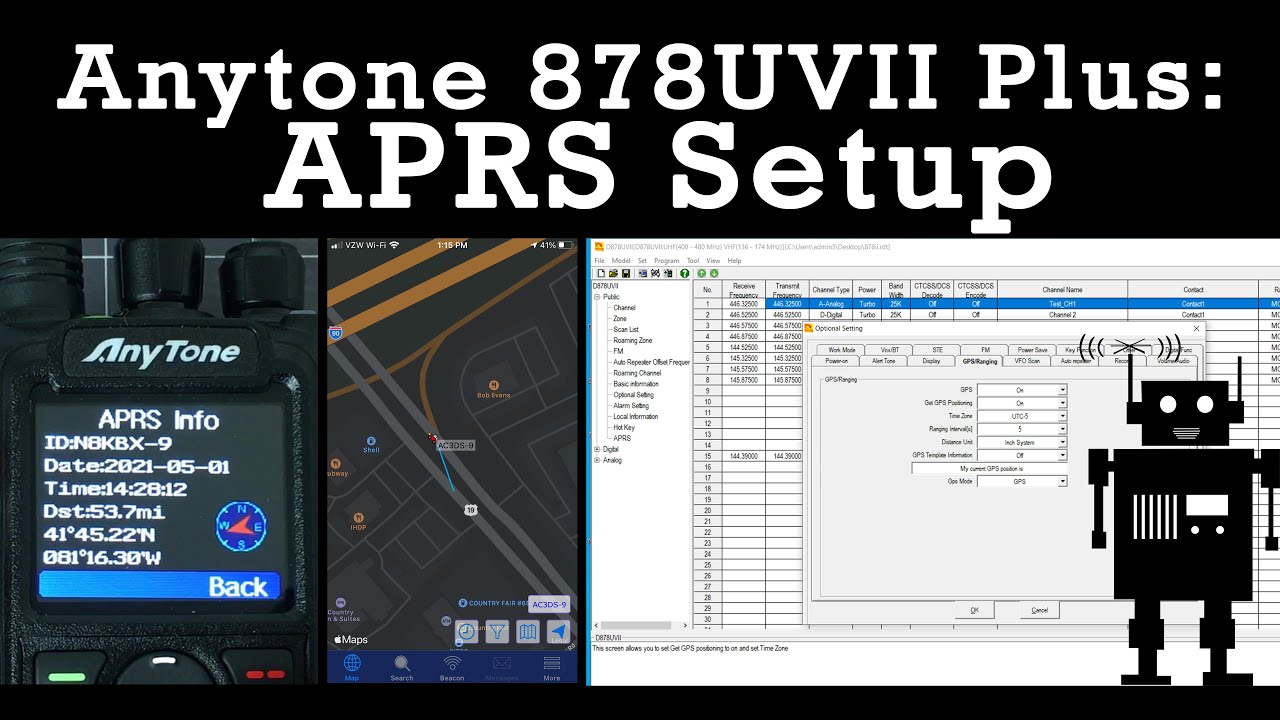This screenshot has height=720, width=1280.
Task: Expand the Digital tree node
Action: point(597,449)
